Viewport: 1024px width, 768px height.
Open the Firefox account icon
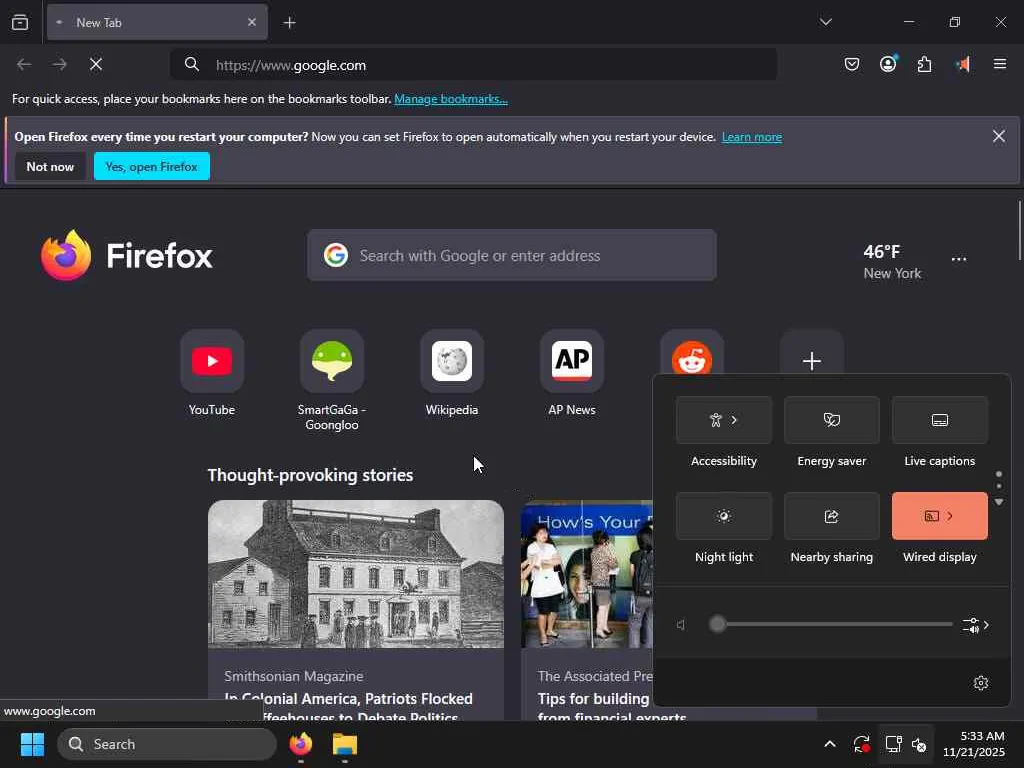(x=888, y=64)
